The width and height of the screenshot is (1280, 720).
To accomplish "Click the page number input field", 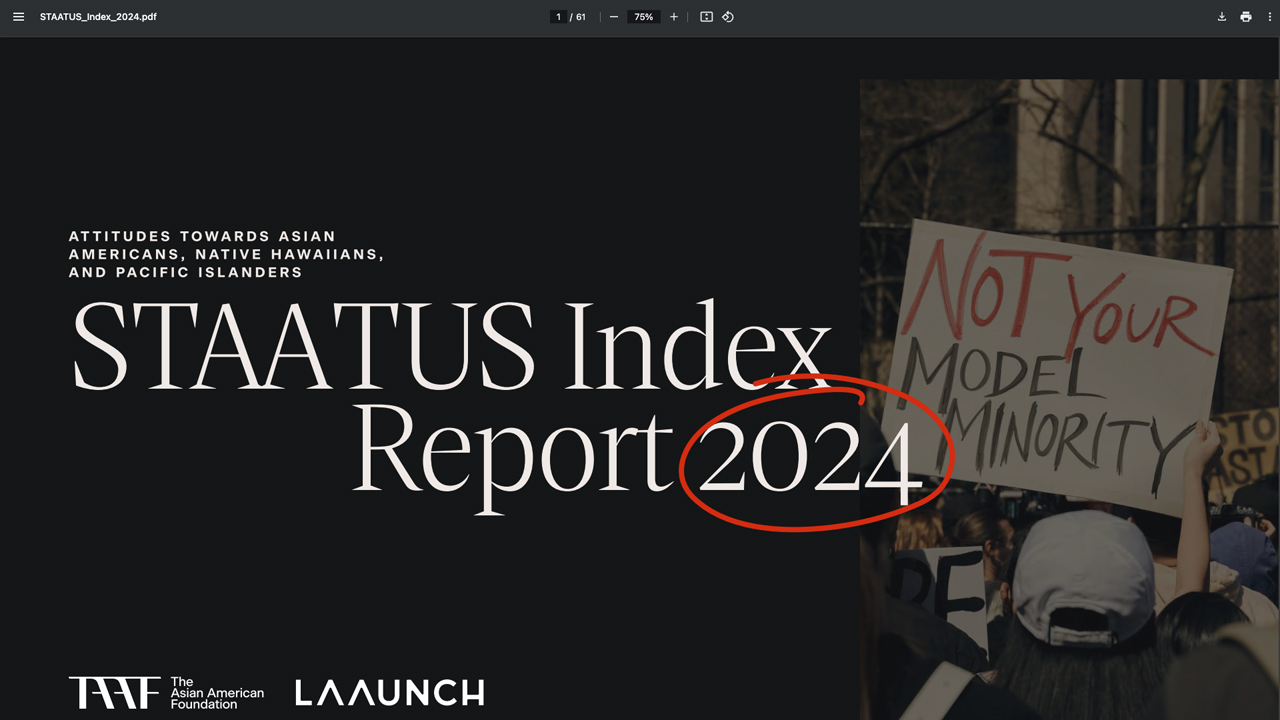I will [558, 17].
